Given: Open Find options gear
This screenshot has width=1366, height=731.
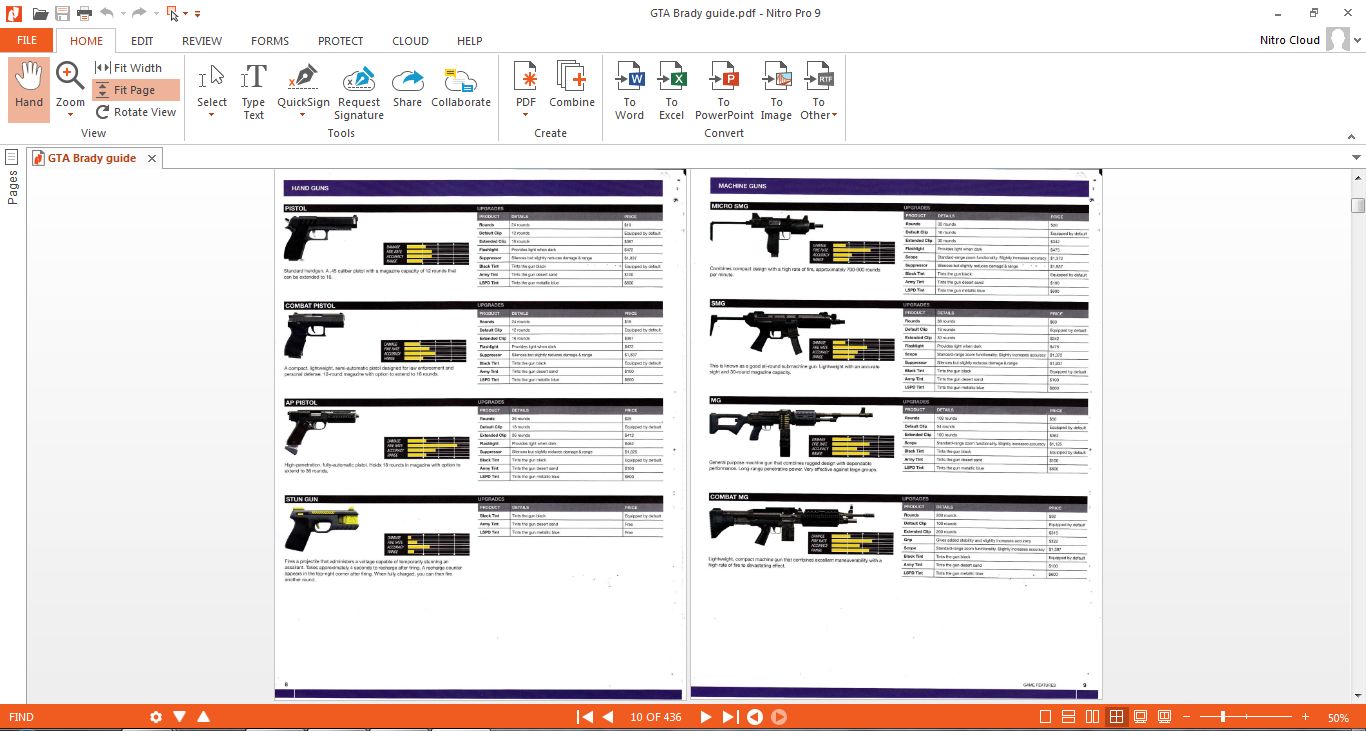Looking at the screenshot, I should [156, 717].
